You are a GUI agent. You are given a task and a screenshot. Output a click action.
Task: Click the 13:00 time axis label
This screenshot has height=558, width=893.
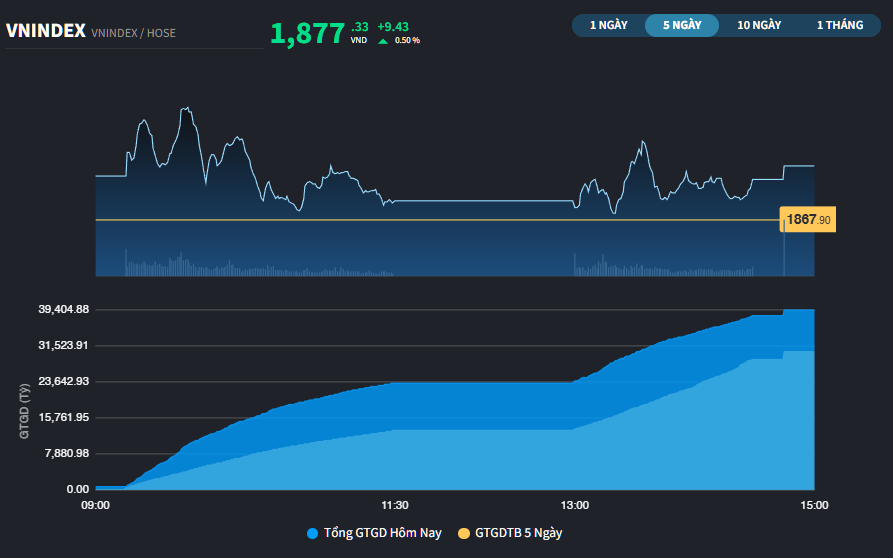click(x=575, y=506)
